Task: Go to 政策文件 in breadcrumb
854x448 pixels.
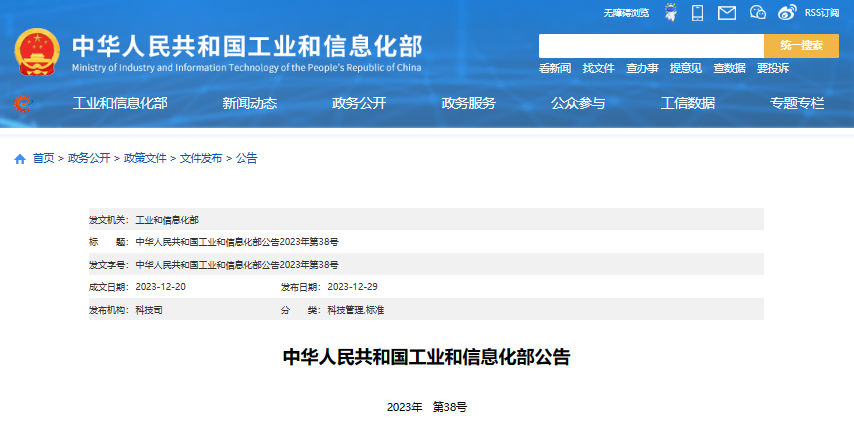Action: click(x=145, y=159)
